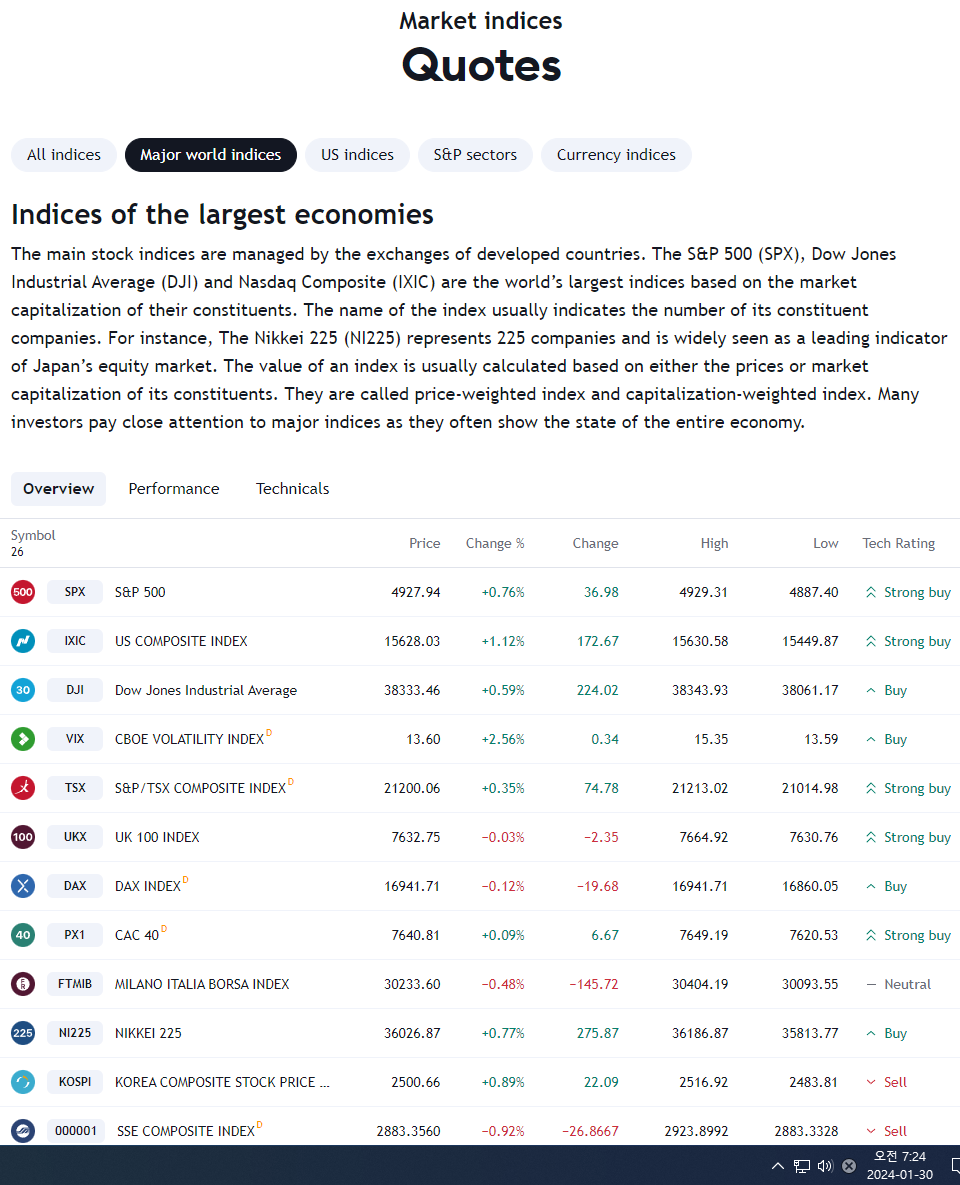The image size is (960, 1185).
Task: Select the Overview view tab
Action: 58,489
